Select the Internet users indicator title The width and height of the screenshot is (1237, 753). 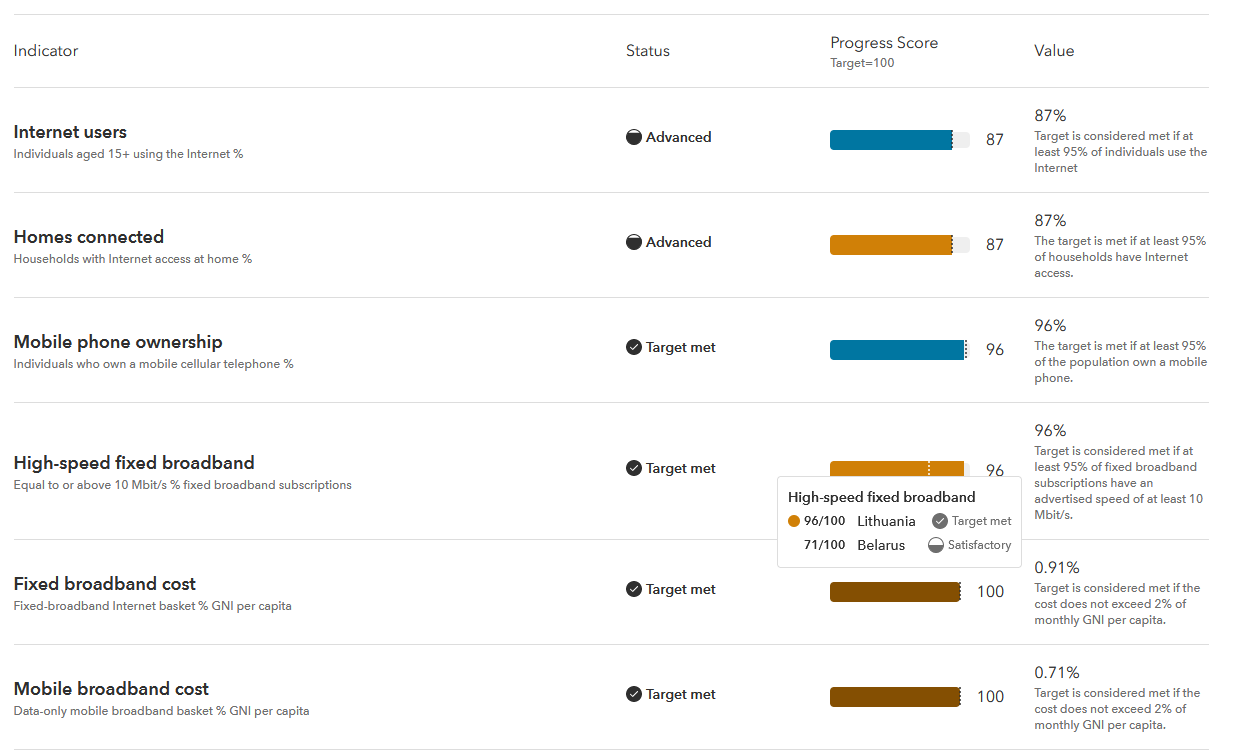pyautogui.click(x=70, y=132)
